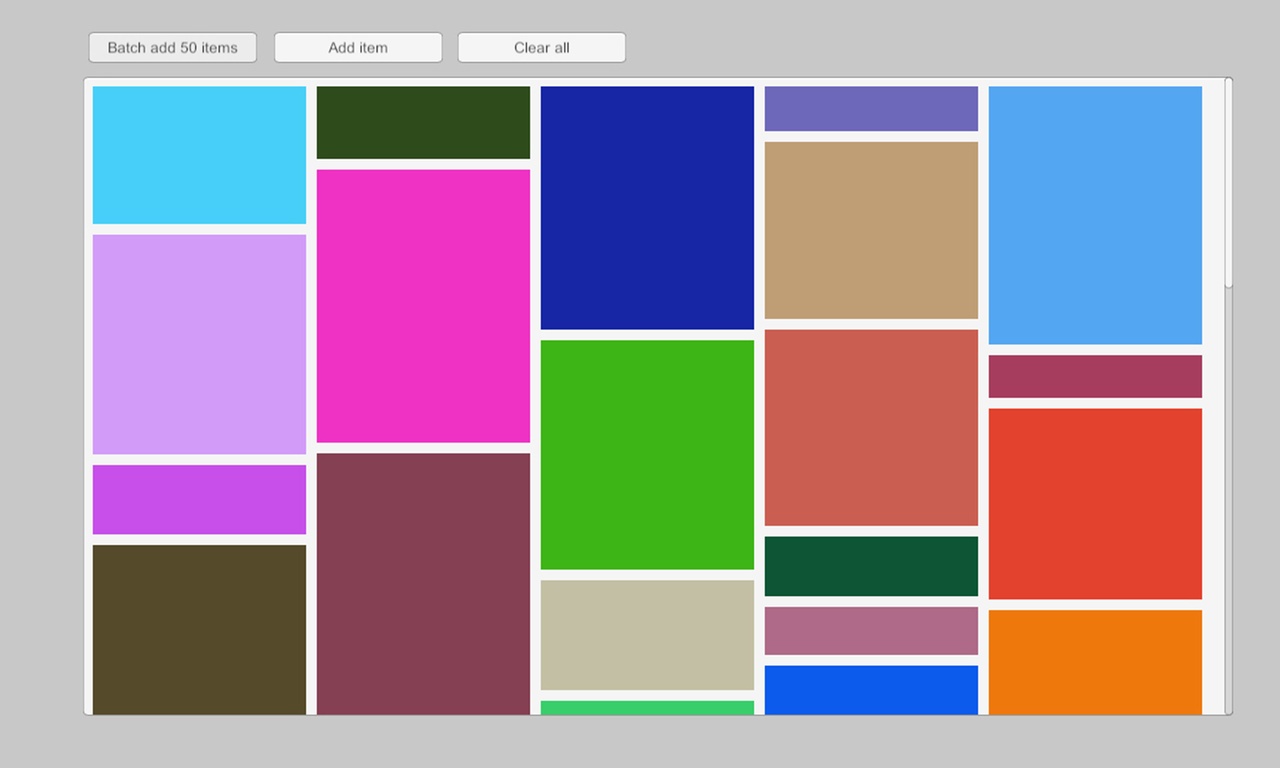1280x768 pixels.
Task: Pick the dark navy blue tile
Action: 647,207
